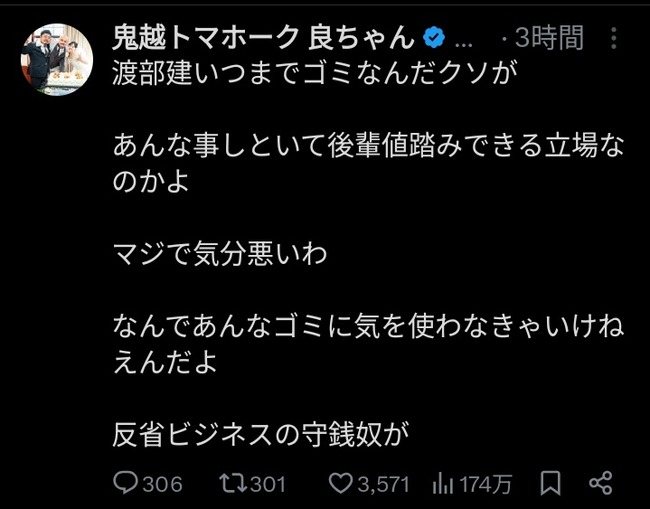This screenshot has width=650, height=509.
Task: Tap the retweet arrows icon
Action: [x=233, y=483]
